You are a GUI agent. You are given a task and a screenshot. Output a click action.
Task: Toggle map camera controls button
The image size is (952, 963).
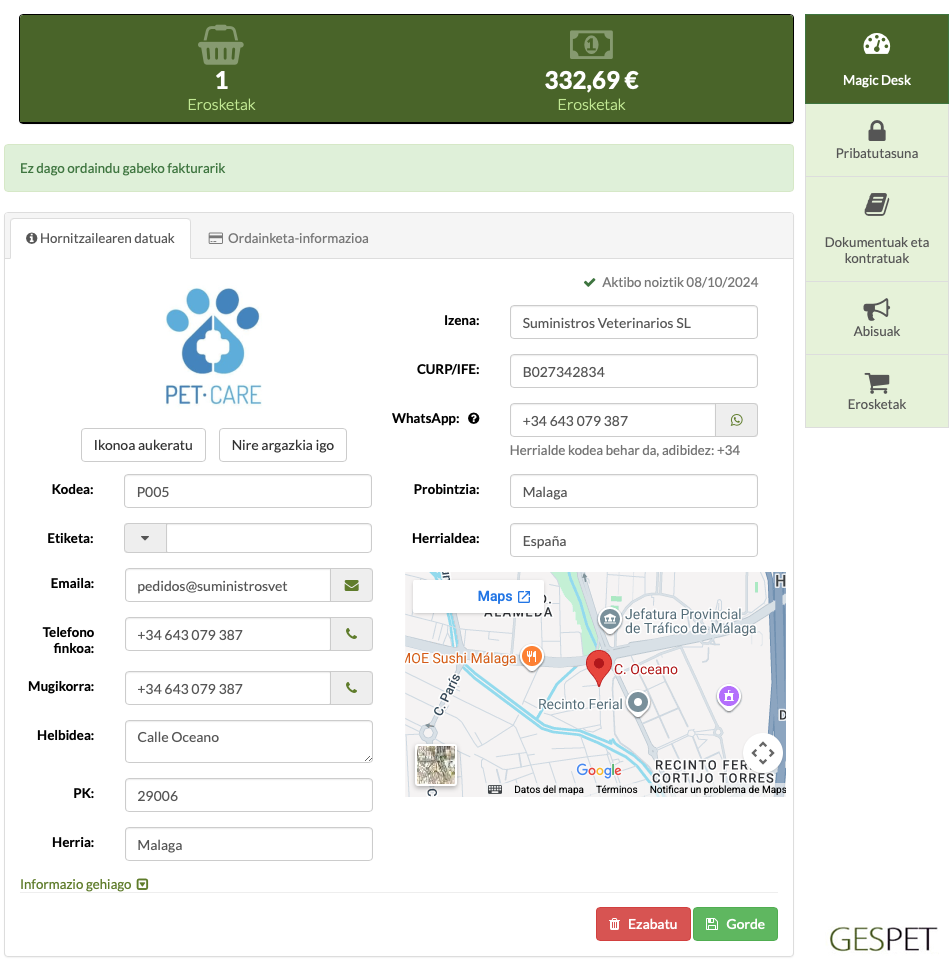coord(762,753)
